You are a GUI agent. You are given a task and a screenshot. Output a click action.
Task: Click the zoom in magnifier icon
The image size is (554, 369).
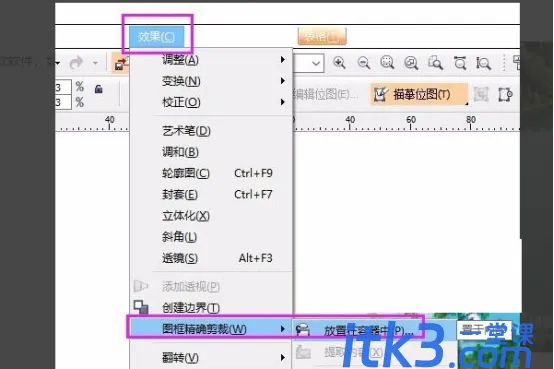click(x=339, y=63)
